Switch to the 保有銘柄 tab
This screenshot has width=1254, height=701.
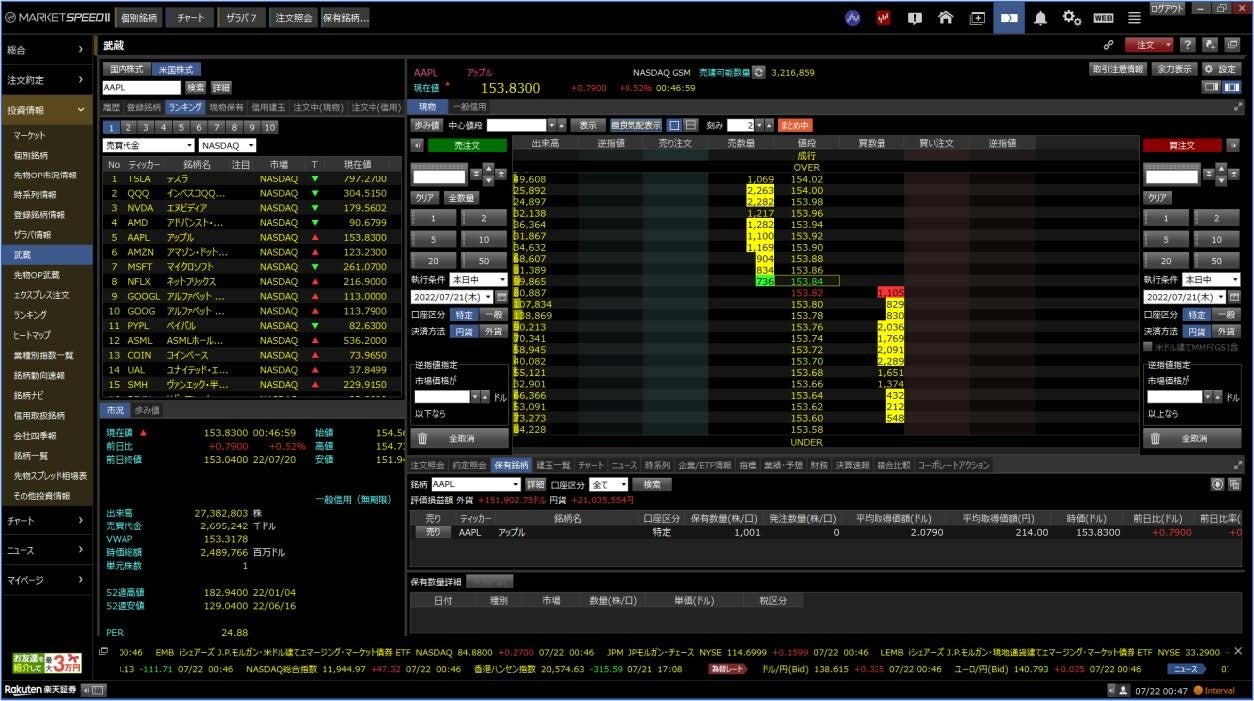click(511, 465)
